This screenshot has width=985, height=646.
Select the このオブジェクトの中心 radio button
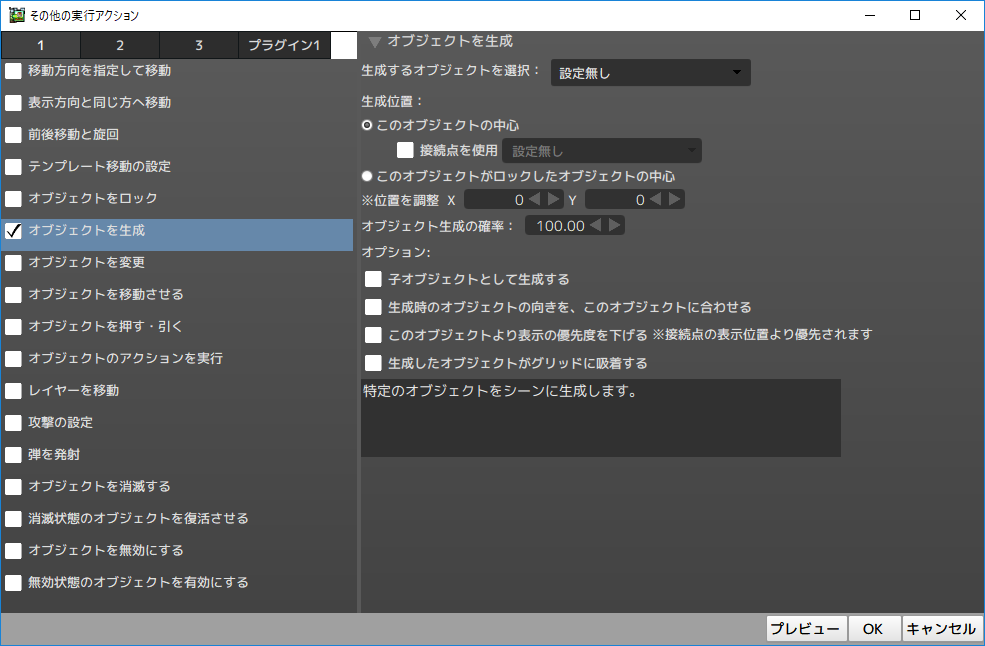point(367,125)
